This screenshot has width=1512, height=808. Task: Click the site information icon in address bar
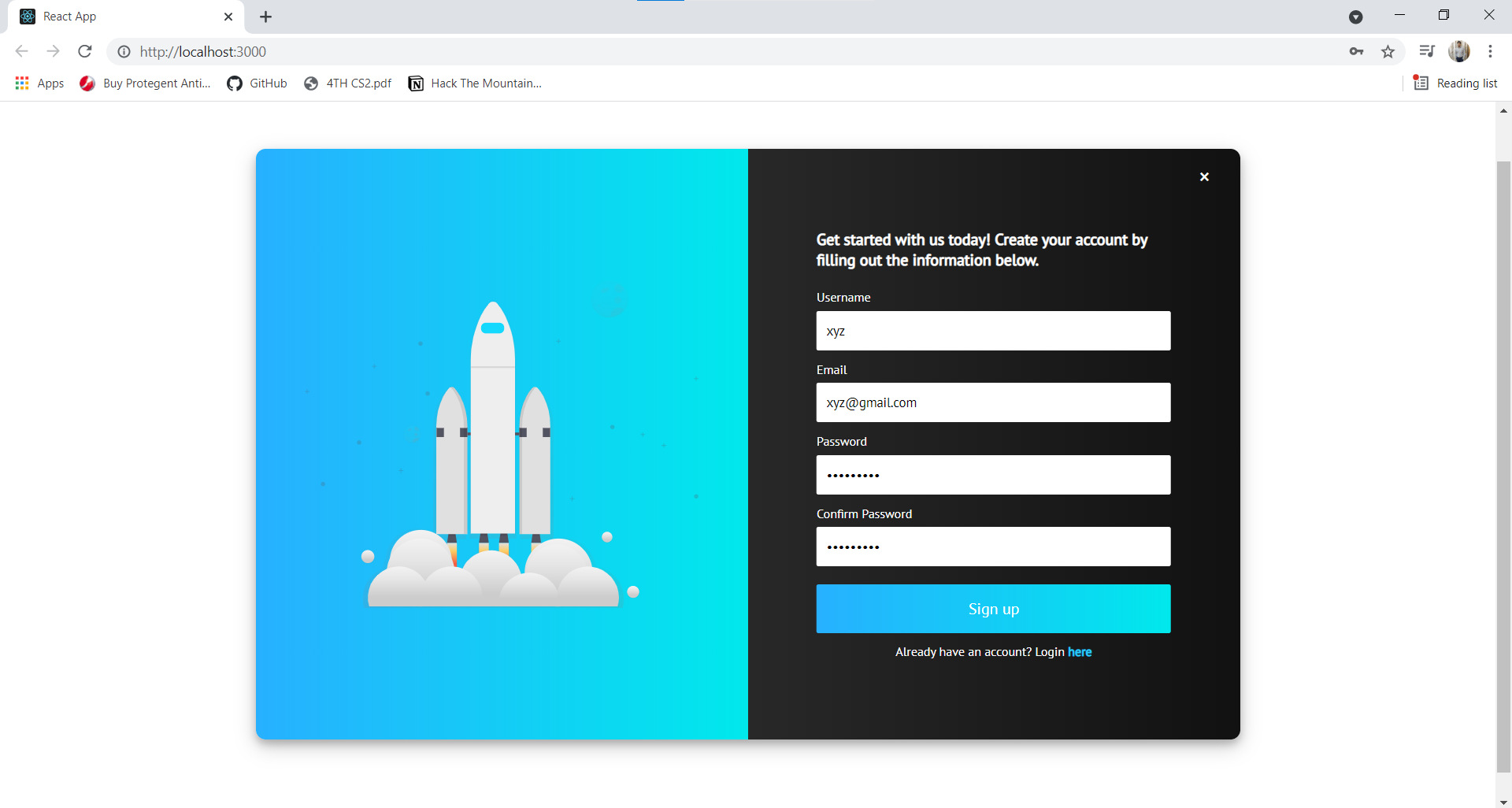(x=124, y=51)
